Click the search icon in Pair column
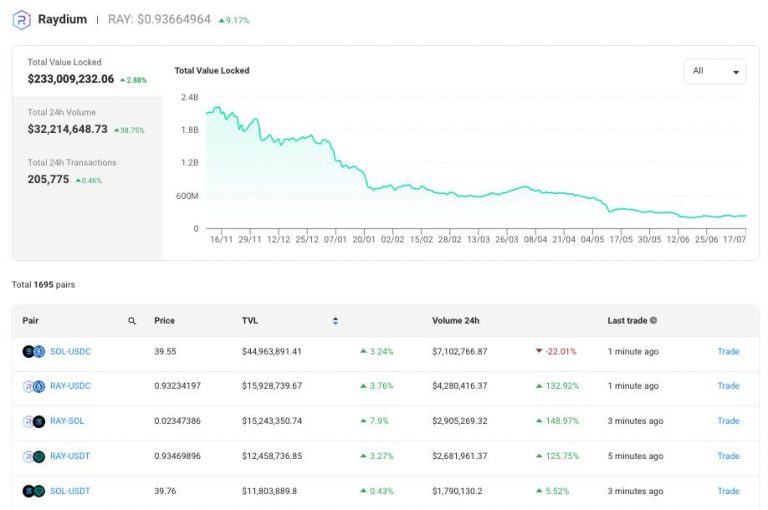 pyautogui.click(x=132, y=321)
